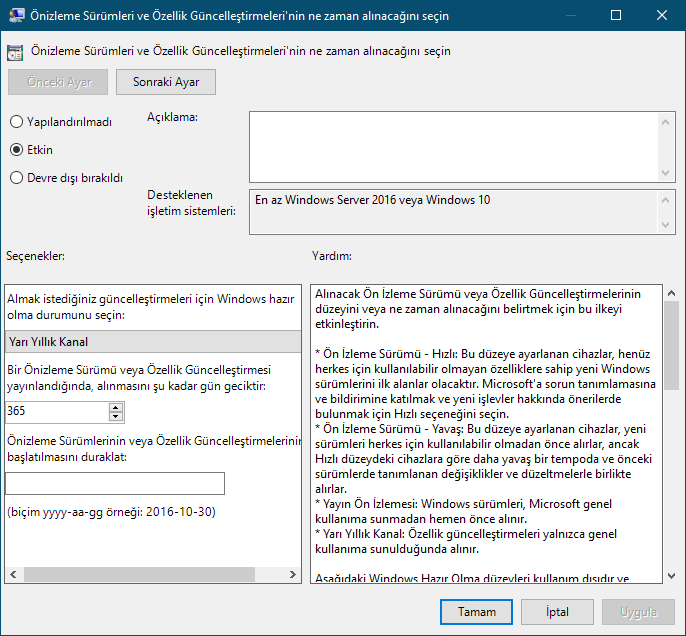Click the title bar Group Policy icon

pos(16,15)
